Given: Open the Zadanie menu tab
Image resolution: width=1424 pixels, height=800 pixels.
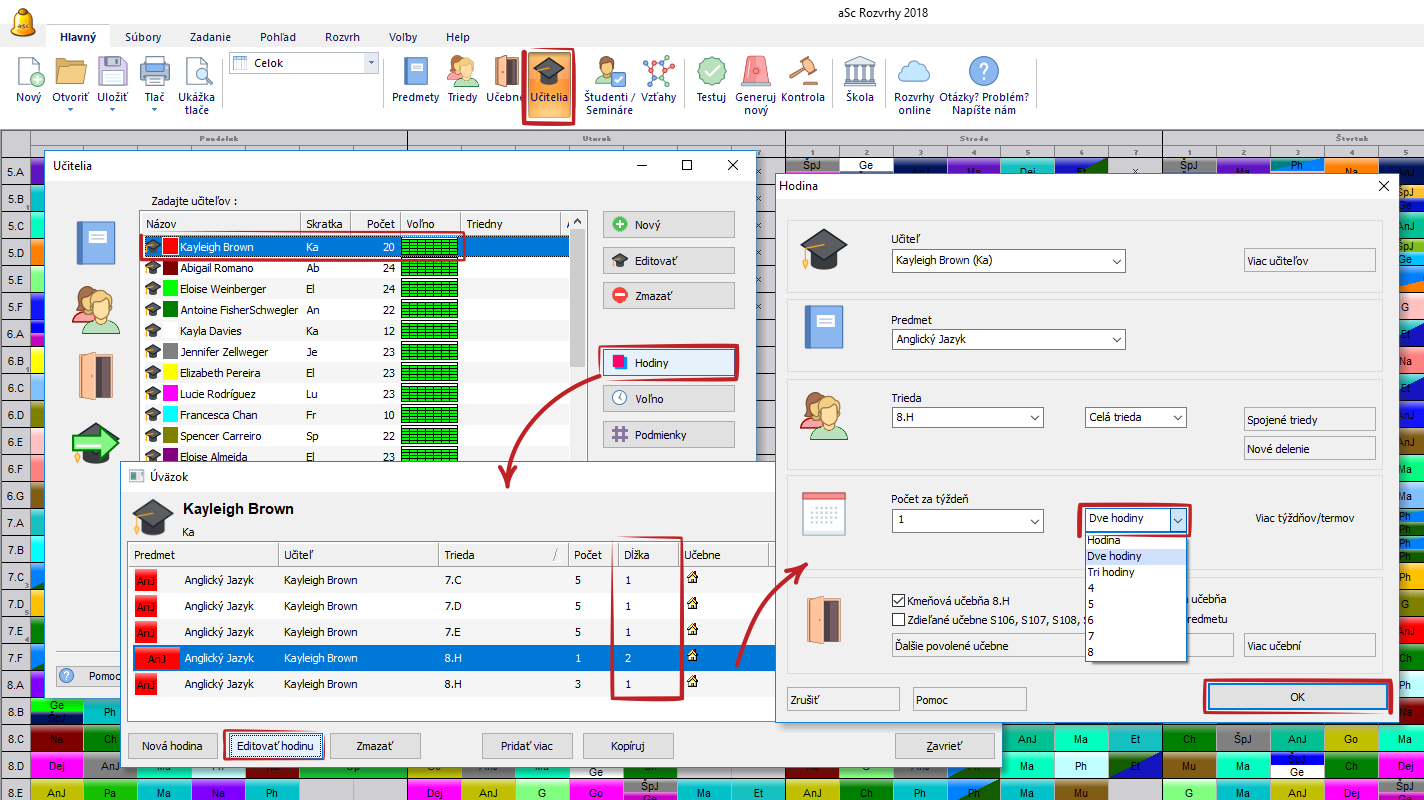Looking at the screenshot, I should (x=208, y=37).
